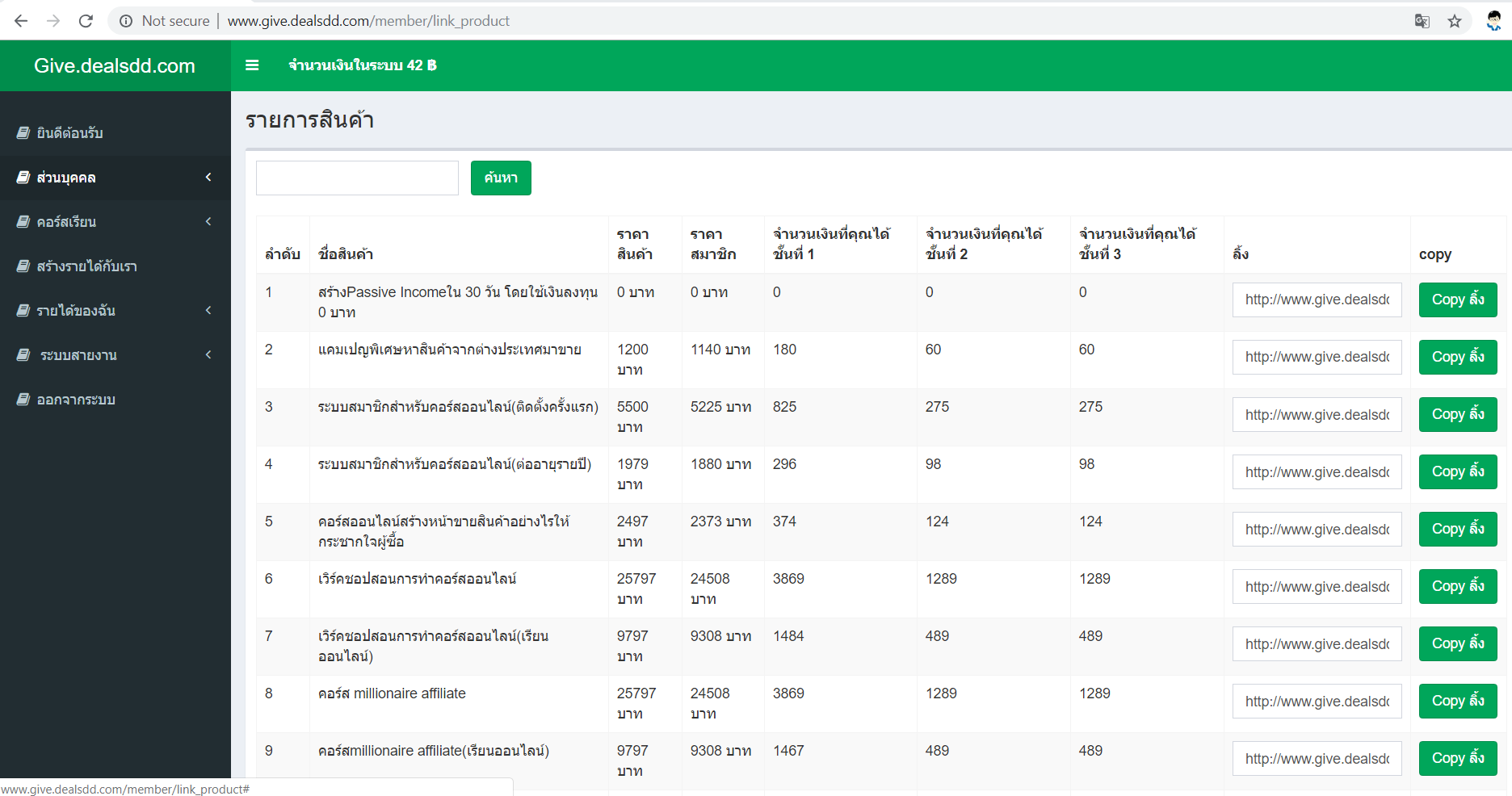Click the link field in row 3
This screenshot has width=1512, height=796.
click(1317, 414)
